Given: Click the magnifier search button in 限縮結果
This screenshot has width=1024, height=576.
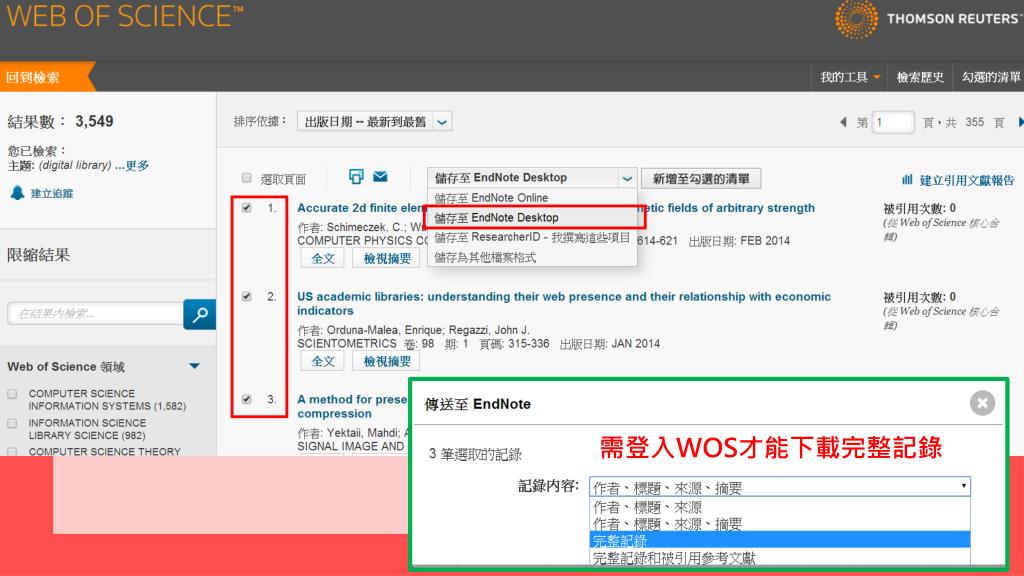Looking at the screenshot, I should point(200,314).
